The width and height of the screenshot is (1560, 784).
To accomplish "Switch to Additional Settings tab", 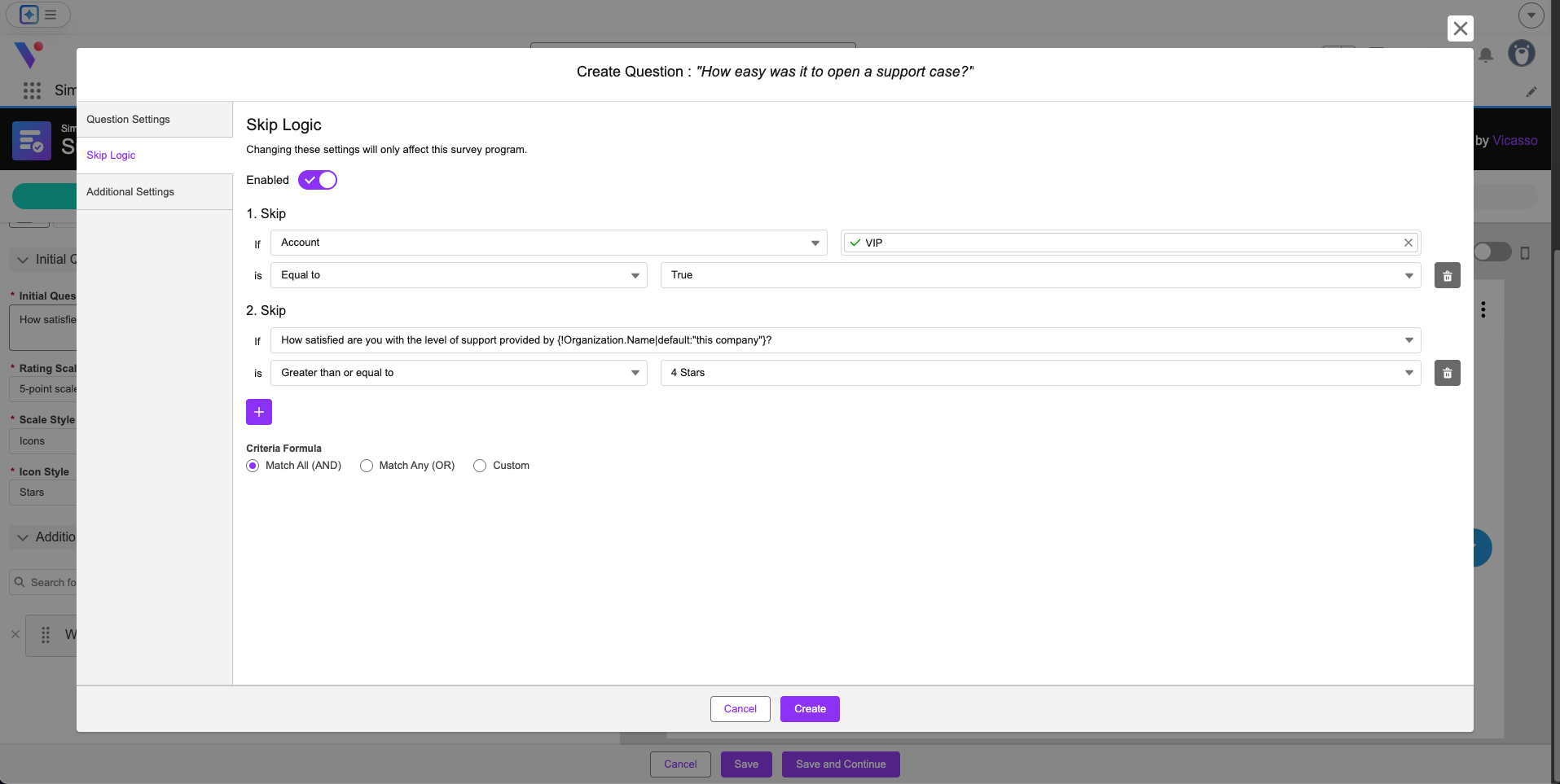I will (155, 192).
